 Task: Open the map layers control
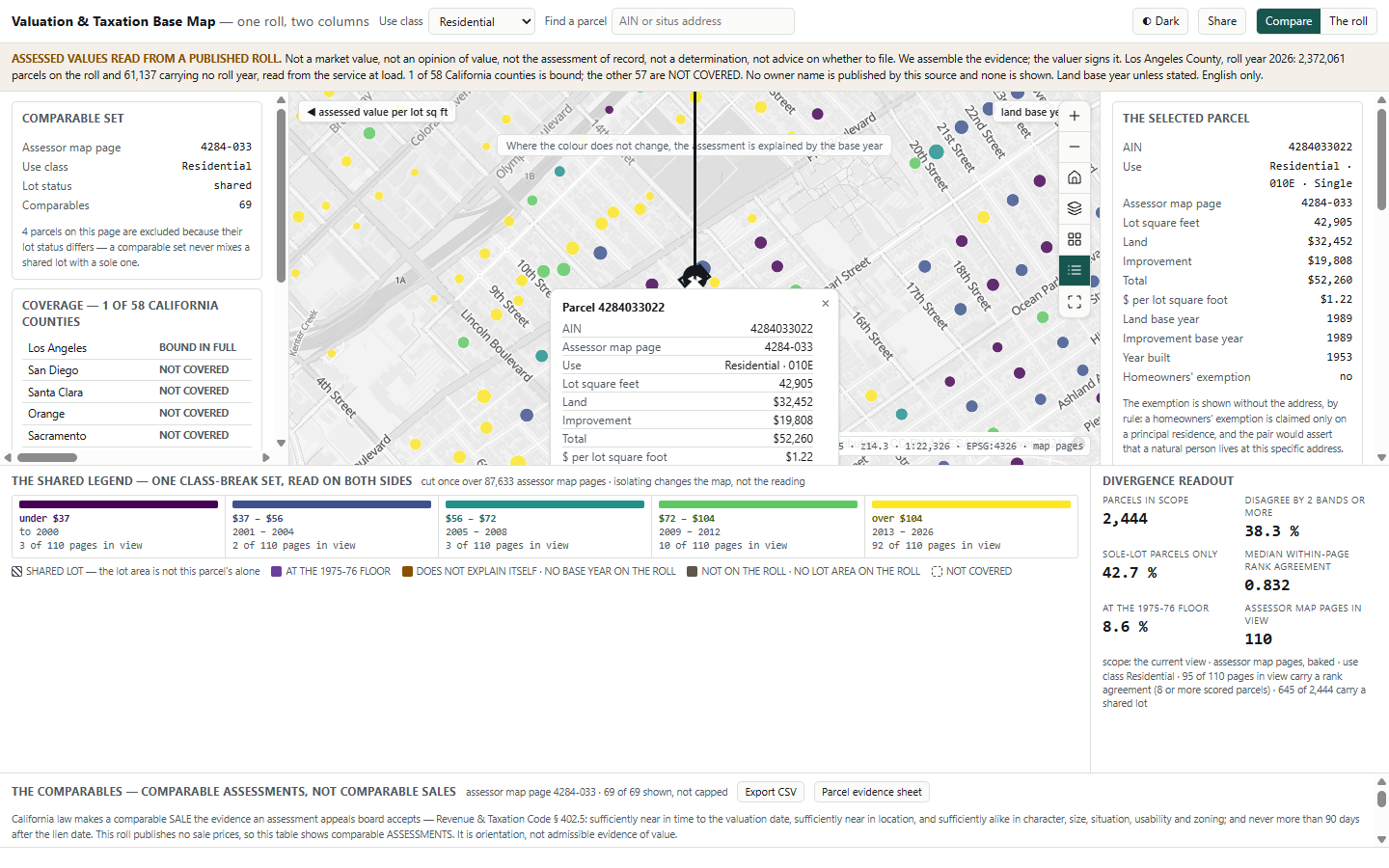pos(1075,208)
